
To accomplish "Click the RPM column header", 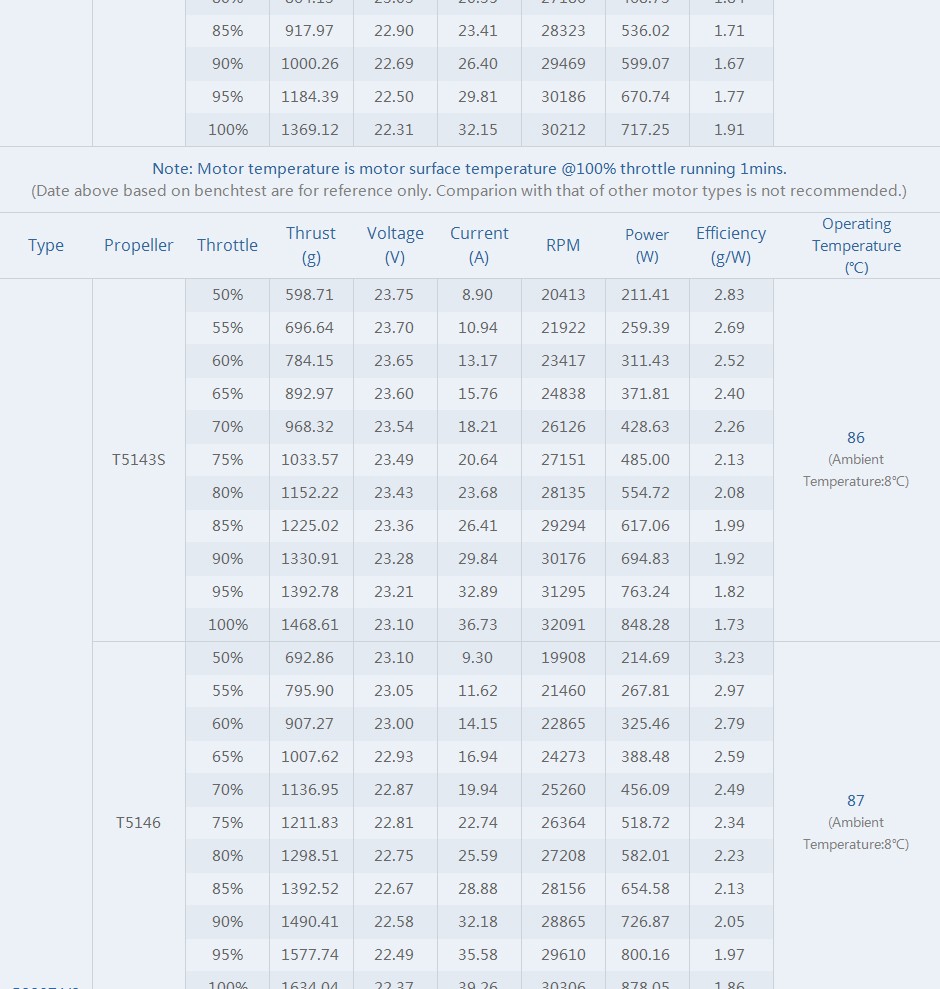I will (563, 245).
